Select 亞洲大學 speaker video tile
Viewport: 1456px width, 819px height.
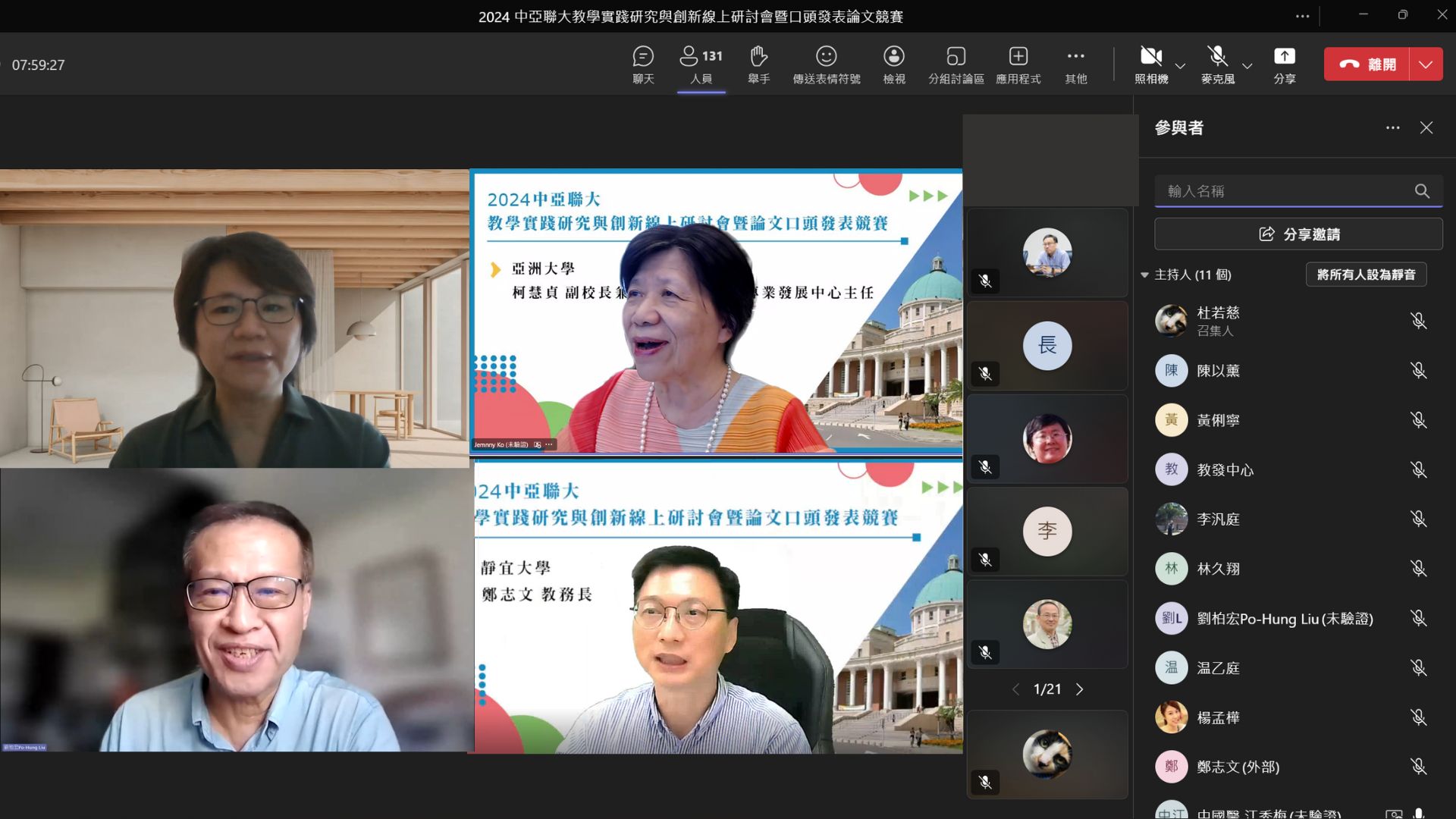(x=717, y=312)
